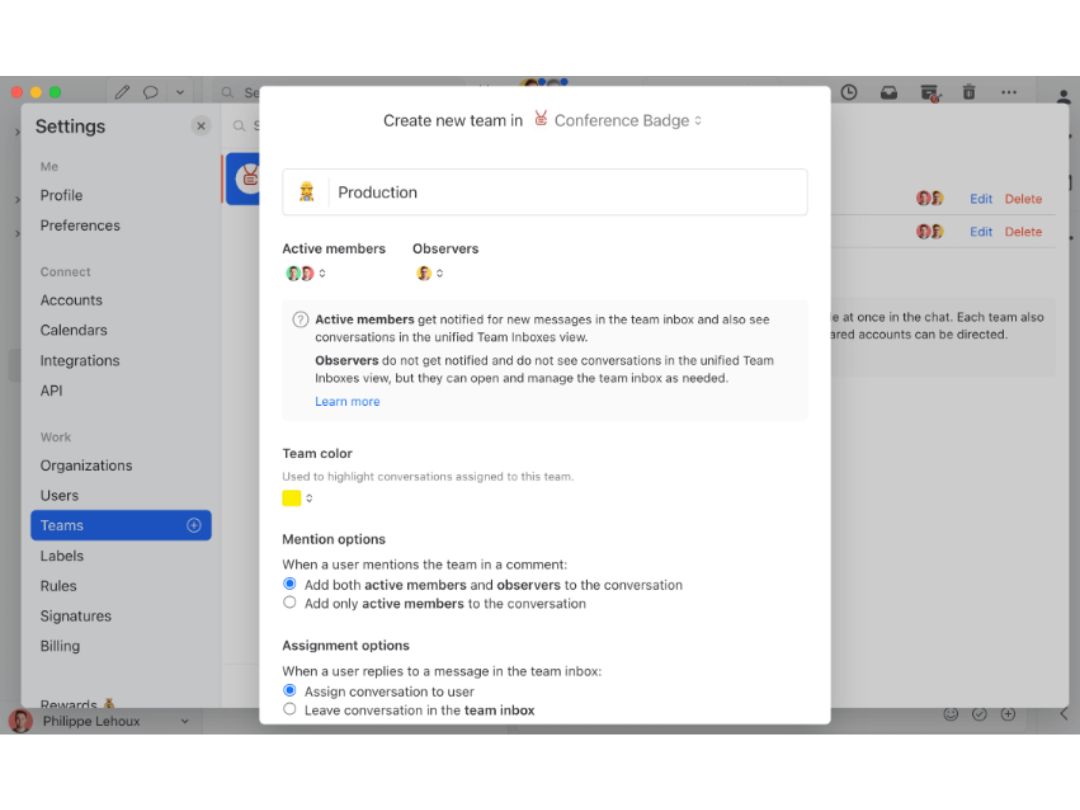1080x810 pixels.
Task: Open the team color picker stepper
Action: click(x=309, y=498)
